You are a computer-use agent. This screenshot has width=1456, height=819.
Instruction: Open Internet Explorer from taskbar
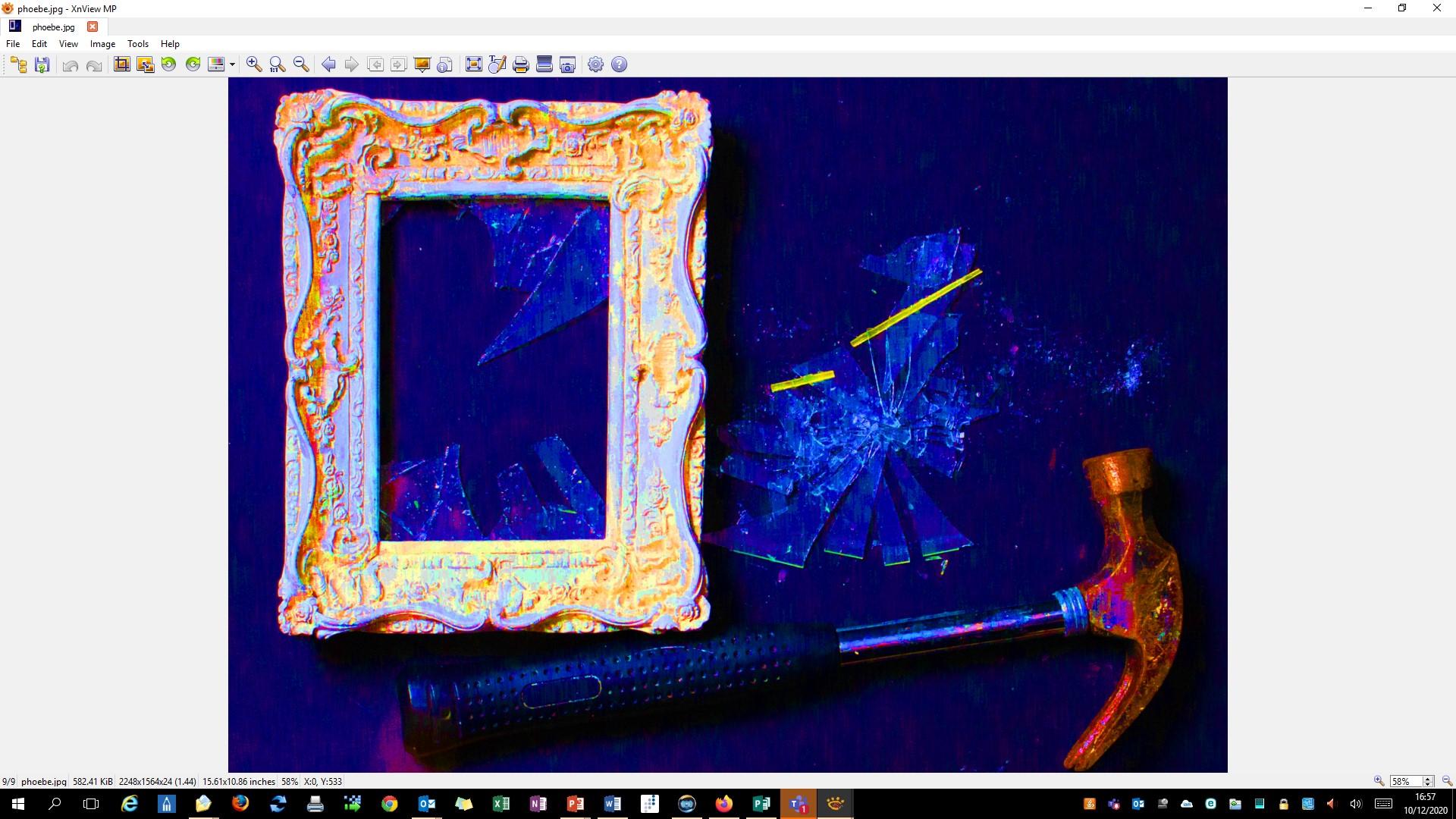130,804
